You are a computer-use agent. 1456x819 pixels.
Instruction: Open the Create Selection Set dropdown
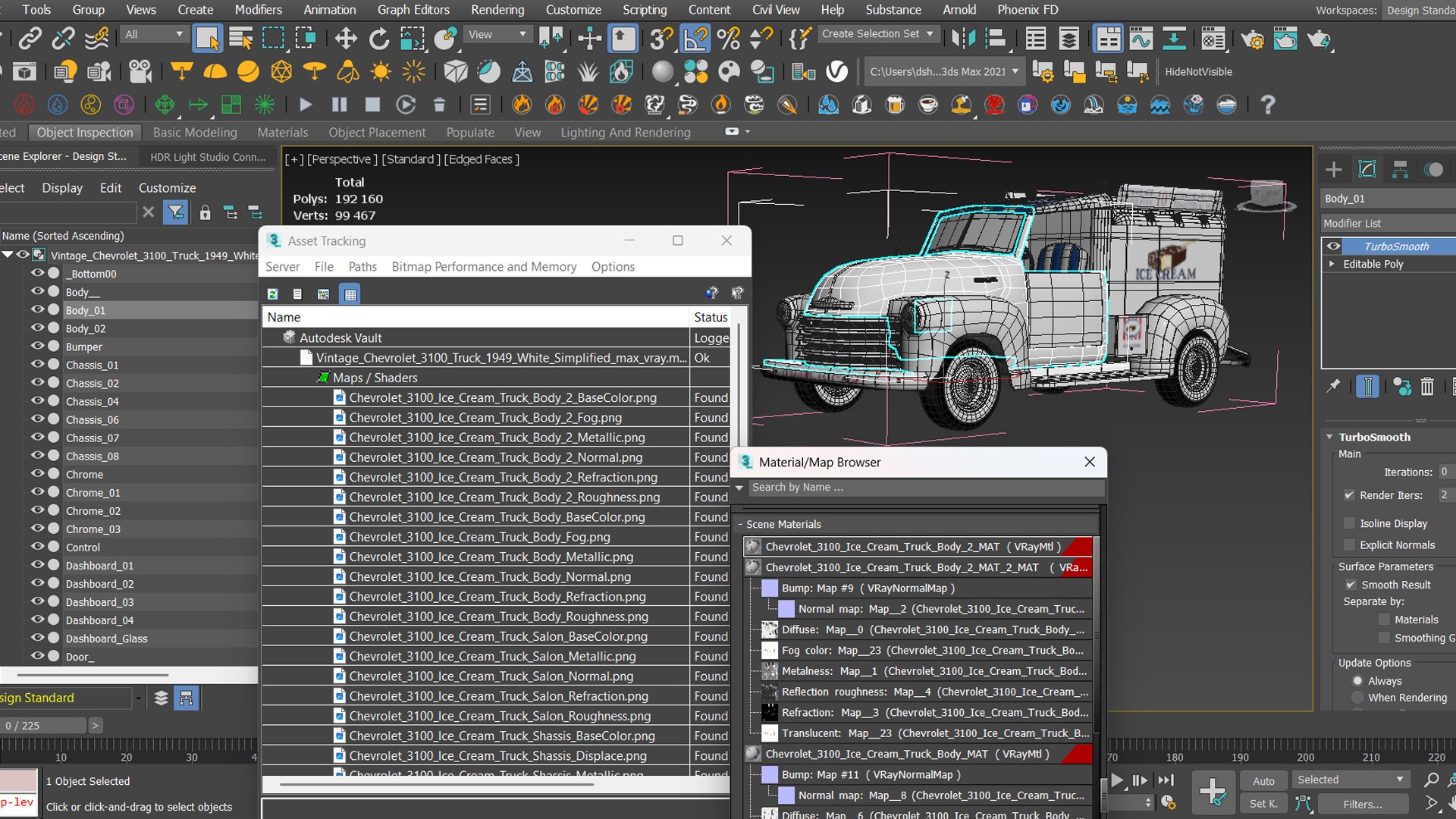point(878,34)
